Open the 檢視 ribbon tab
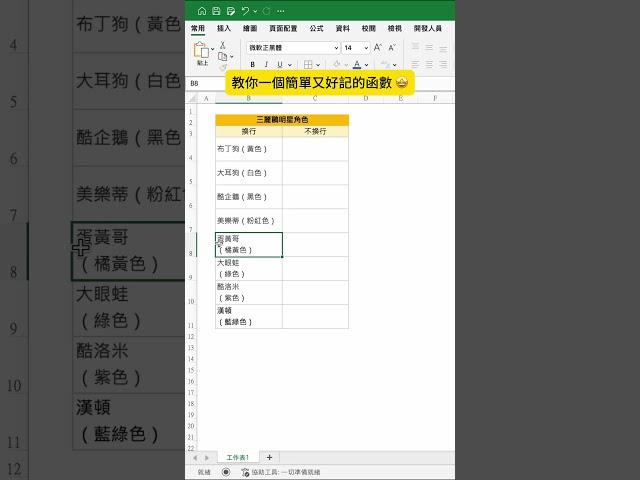 [395, 28]
